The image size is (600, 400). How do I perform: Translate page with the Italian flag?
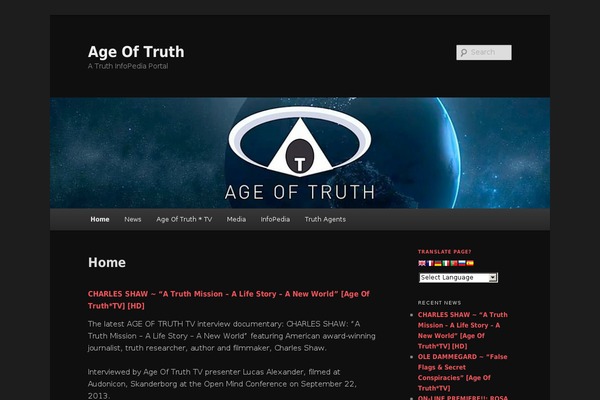[x=446, y=263]
